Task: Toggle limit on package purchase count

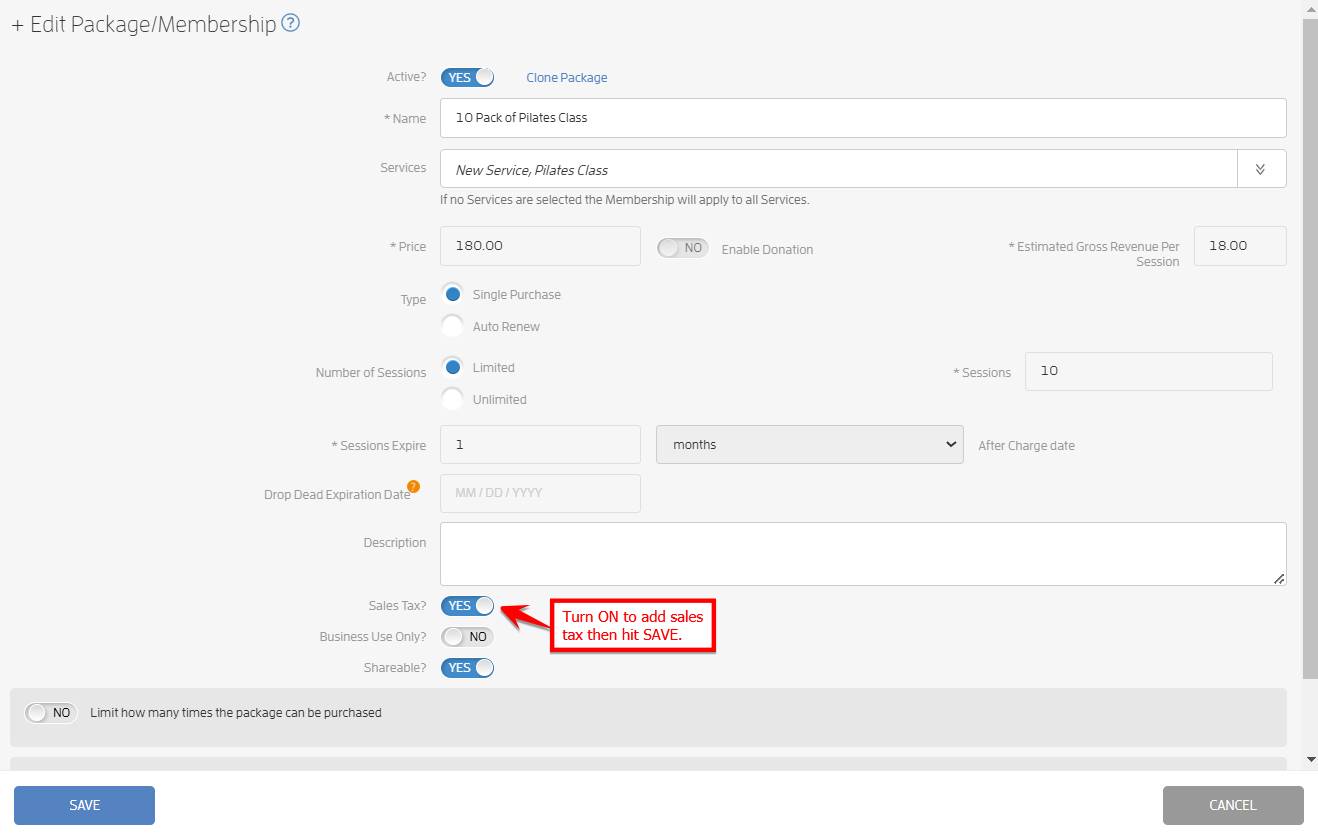Action: coord(51,713)
